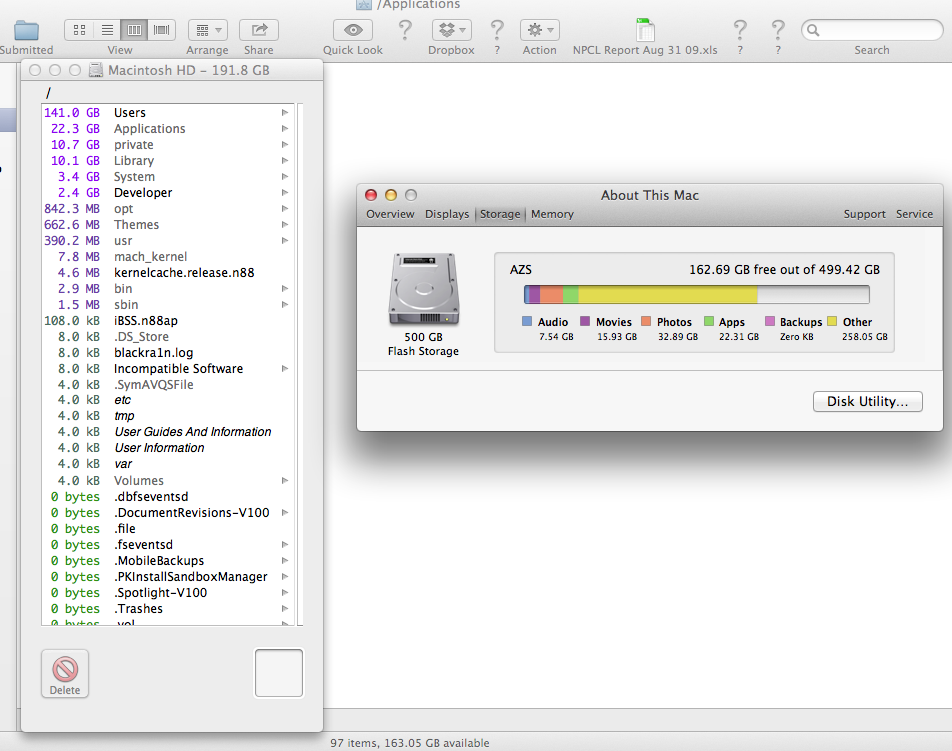Expand the Applications folder row
Viewport: 952px width, 751px height.
point(285,129)
